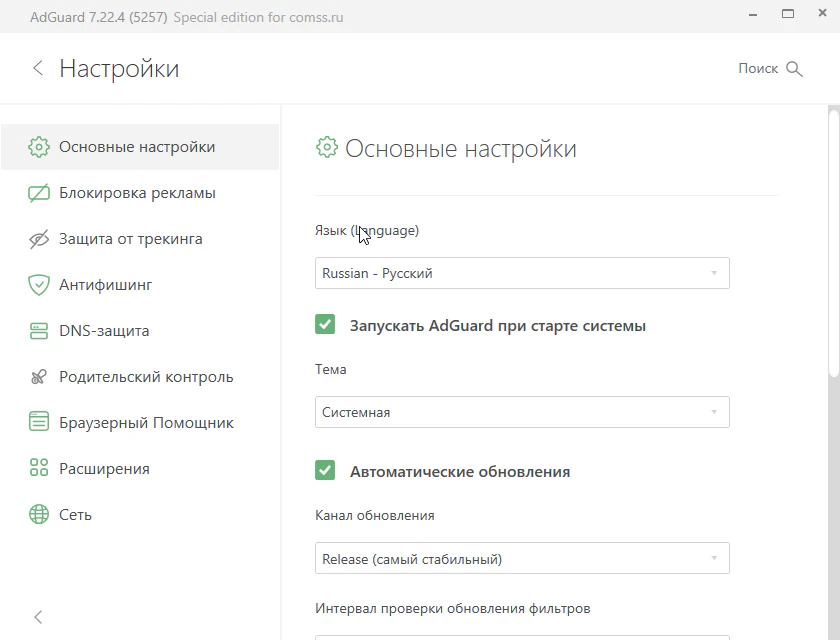
Task: Expand the Тема theme dropdown
Action: (x=522, y=412)
